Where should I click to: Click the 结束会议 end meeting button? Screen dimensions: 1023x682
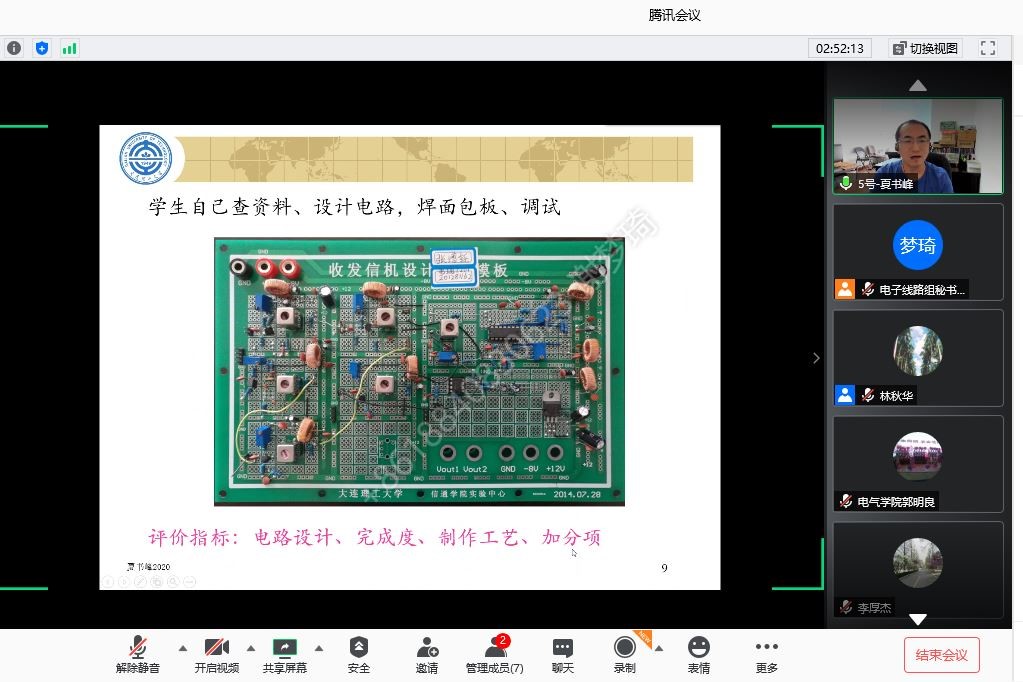pyautogui.click(x=941, y=655)
